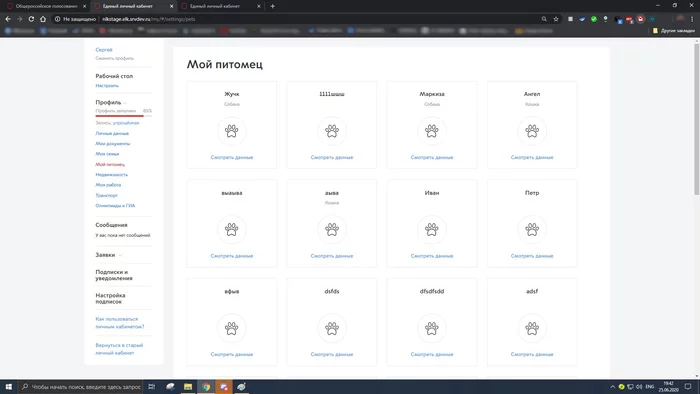
Task: Open File Explorer from taskbar
Action: (188, 386)
